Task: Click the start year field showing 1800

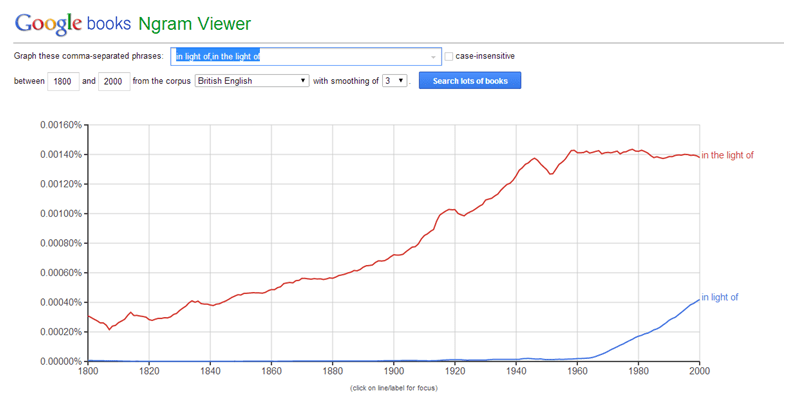Action: pyautogui.click(x=62, y=81)
